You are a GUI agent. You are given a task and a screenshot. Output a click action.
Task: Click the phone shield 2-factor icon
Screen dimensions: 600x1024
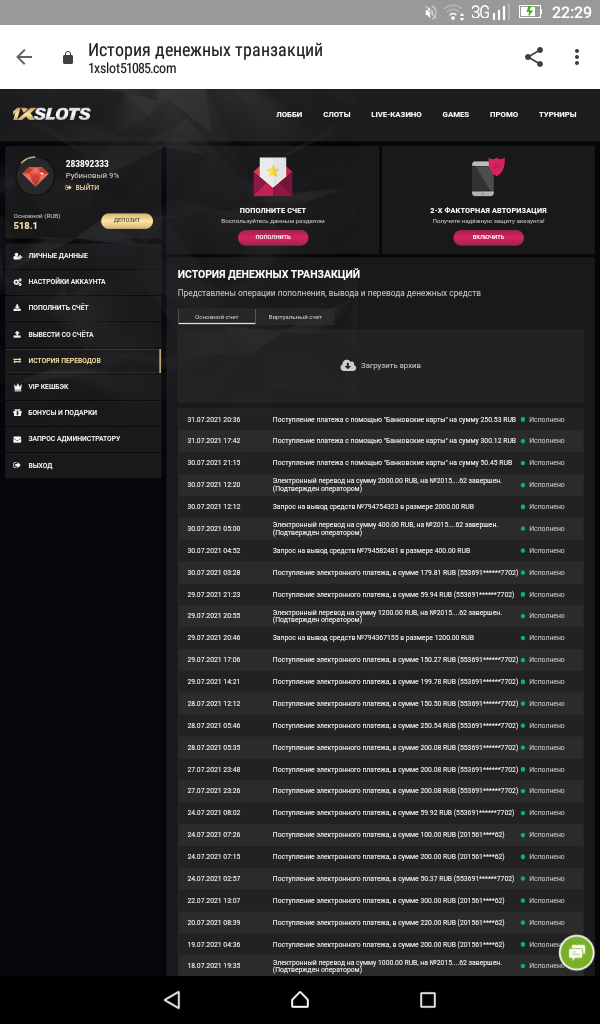pos(488,177)
